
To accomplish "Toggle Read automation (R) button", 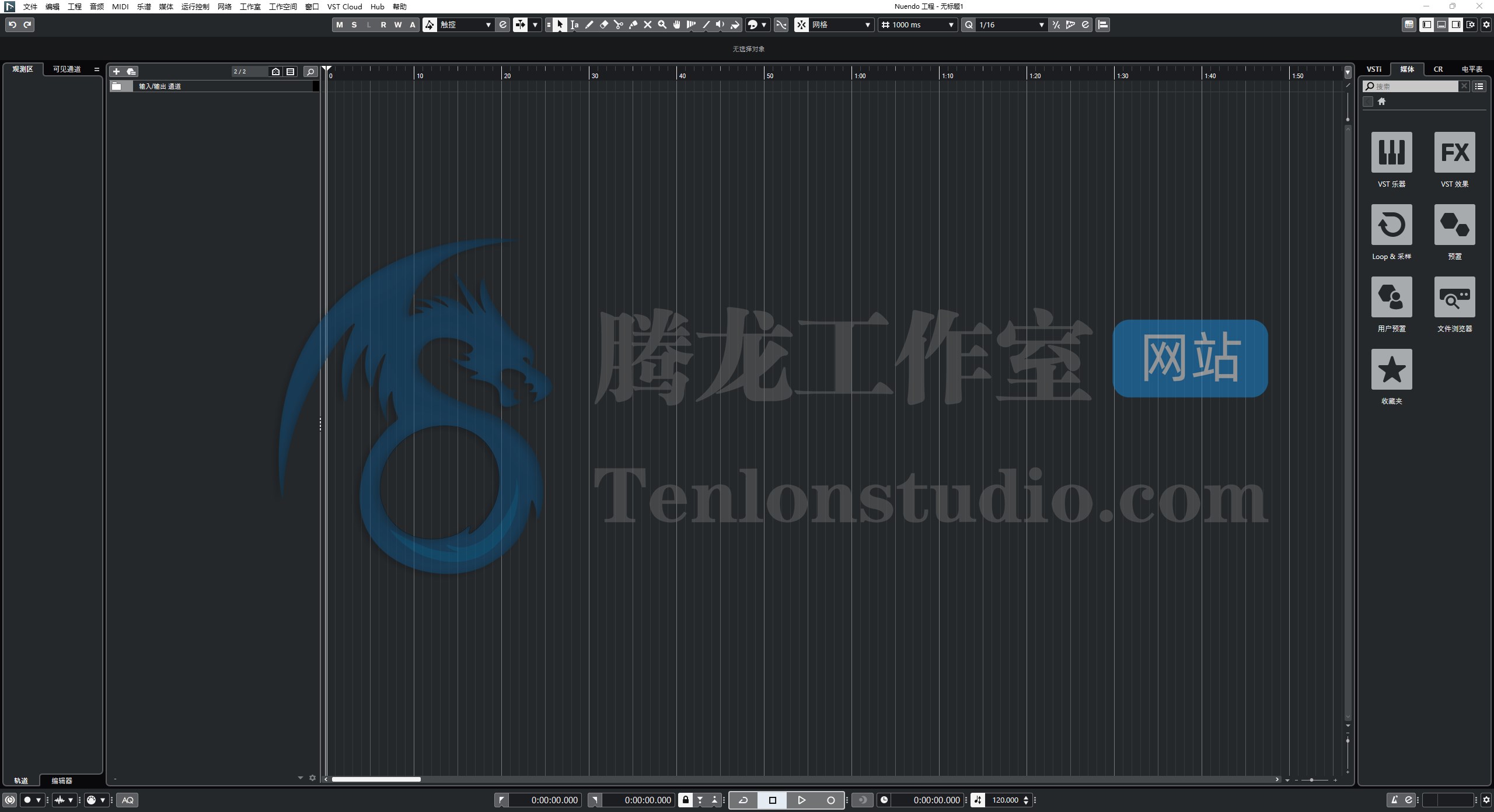I will 383,24.
